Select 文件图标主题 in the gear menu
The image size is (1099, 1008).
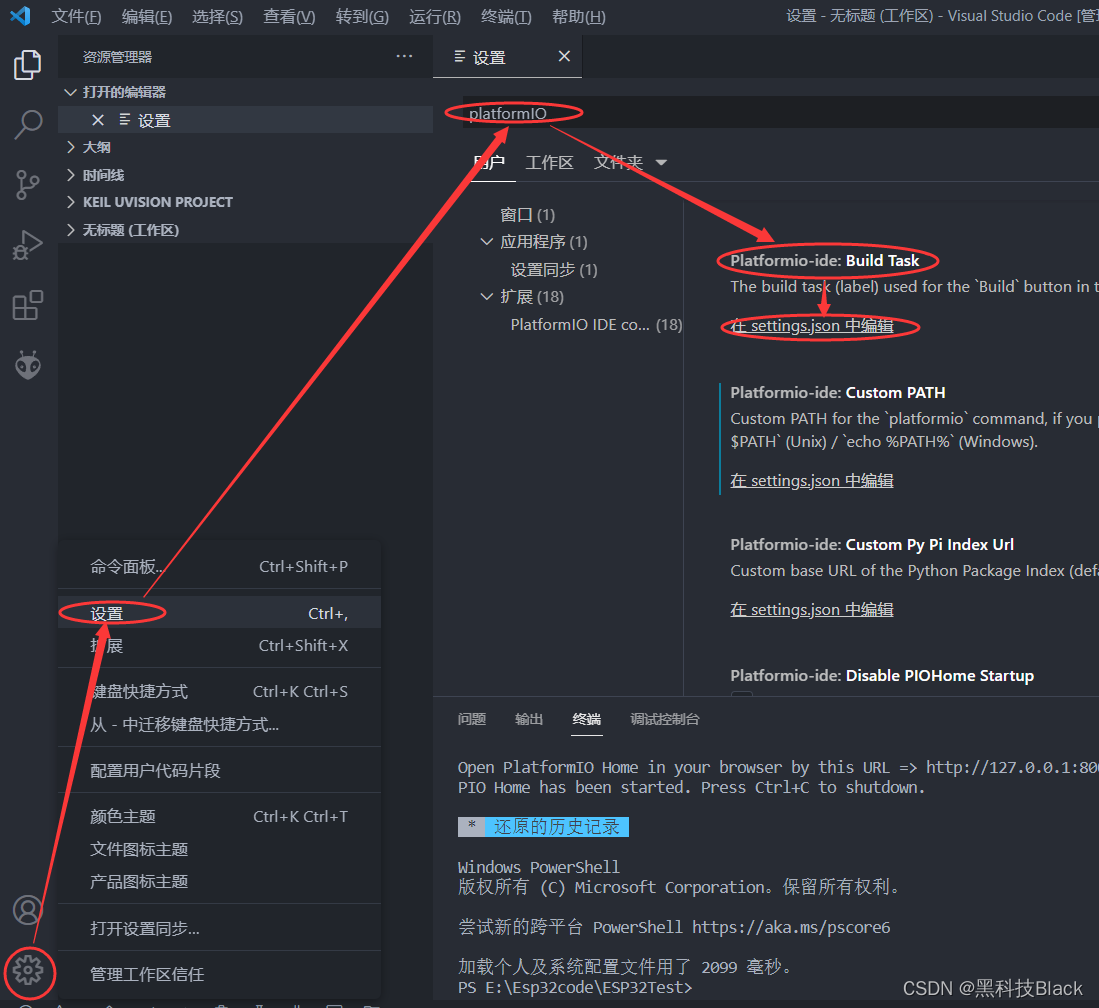219,850
